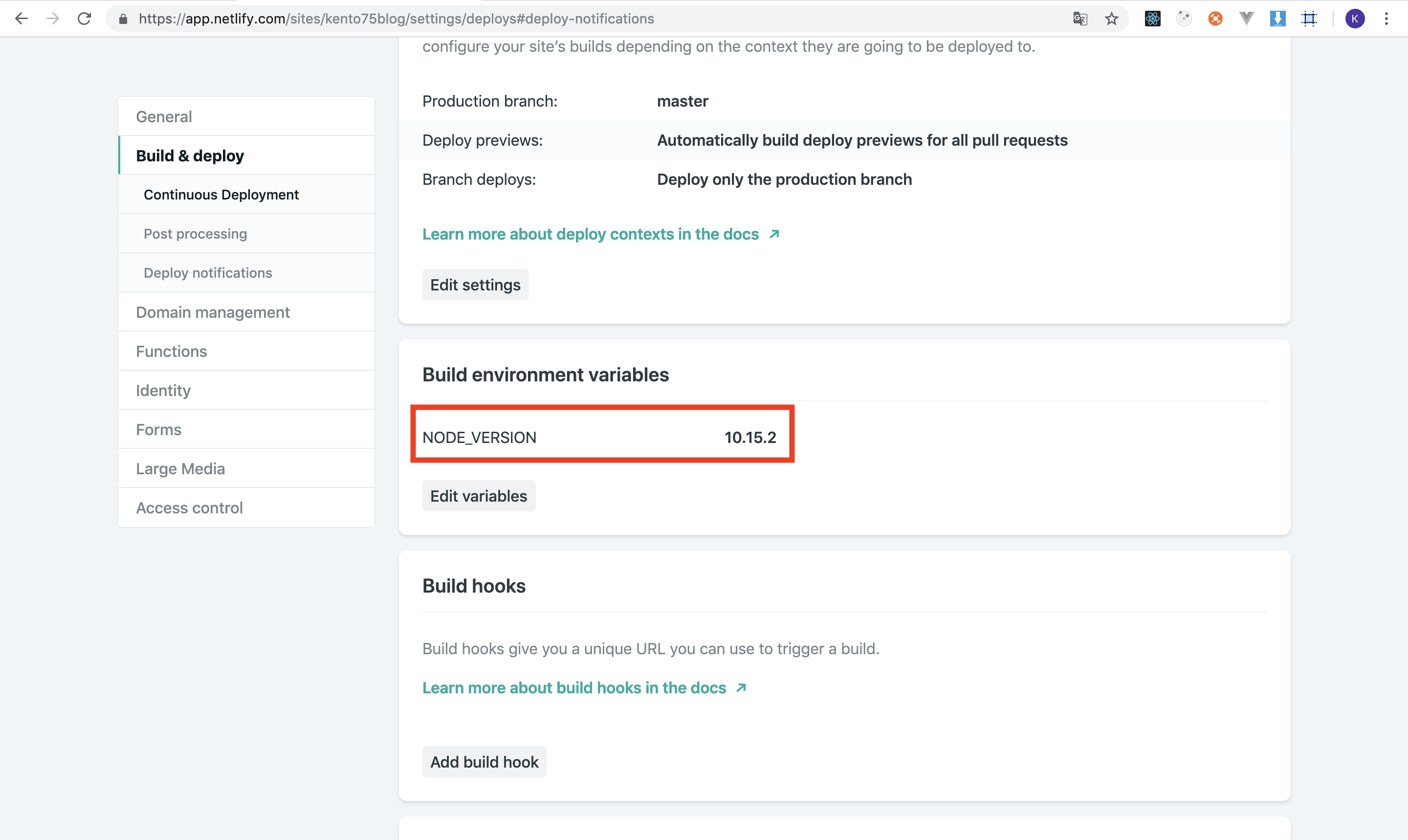
Task: Bookmark this page with star icon
Action: [x=1111, y=19]
